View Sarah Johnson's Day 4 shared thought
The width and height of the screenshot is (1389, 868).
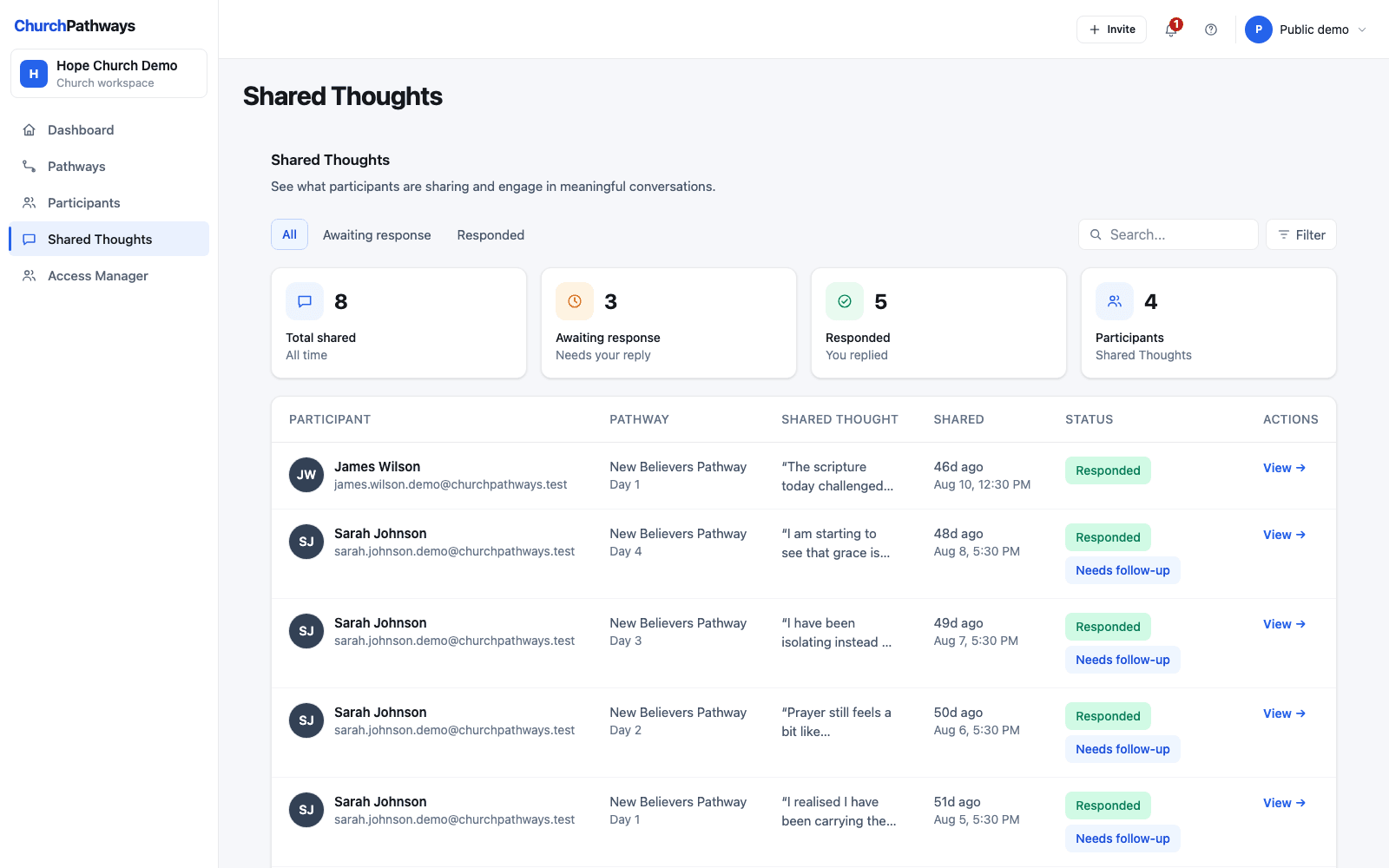point(1284,535)
